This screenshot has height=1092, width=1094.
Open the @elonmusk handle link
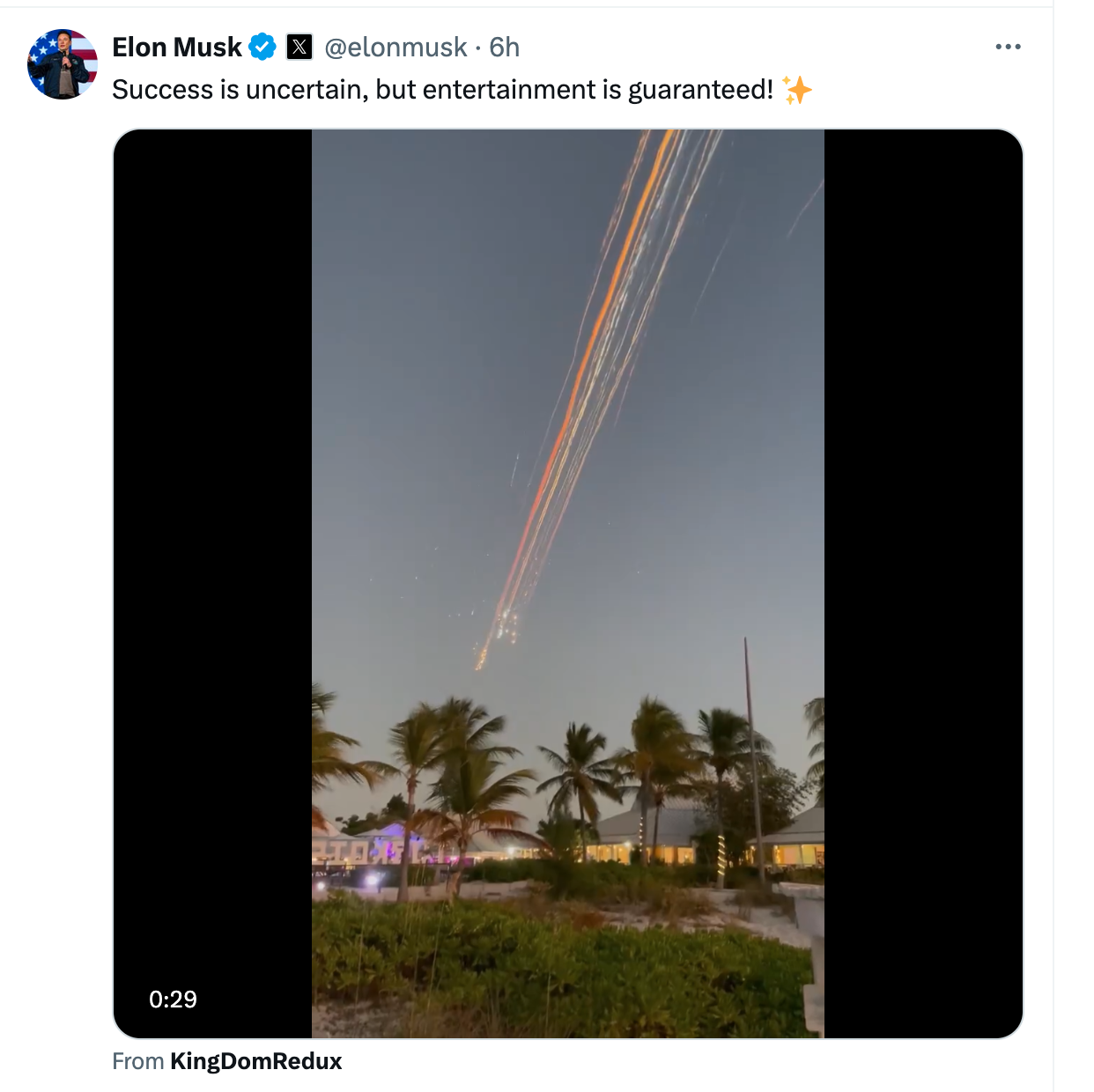(395, 47)
